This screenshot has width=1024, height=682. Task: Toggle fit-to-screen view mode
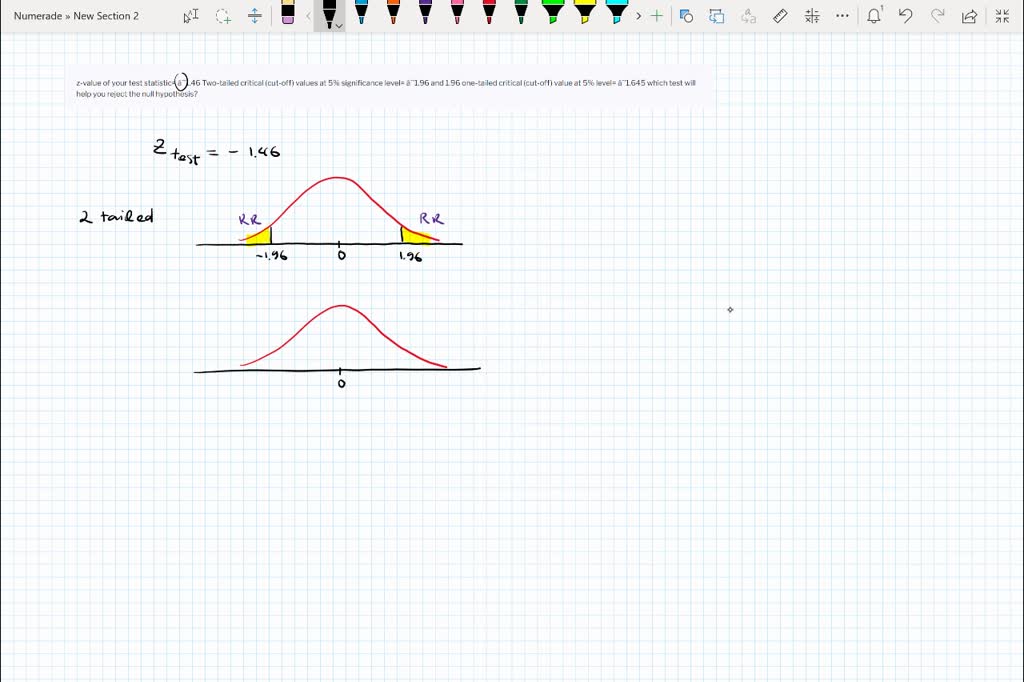(x=1002, y=16)
